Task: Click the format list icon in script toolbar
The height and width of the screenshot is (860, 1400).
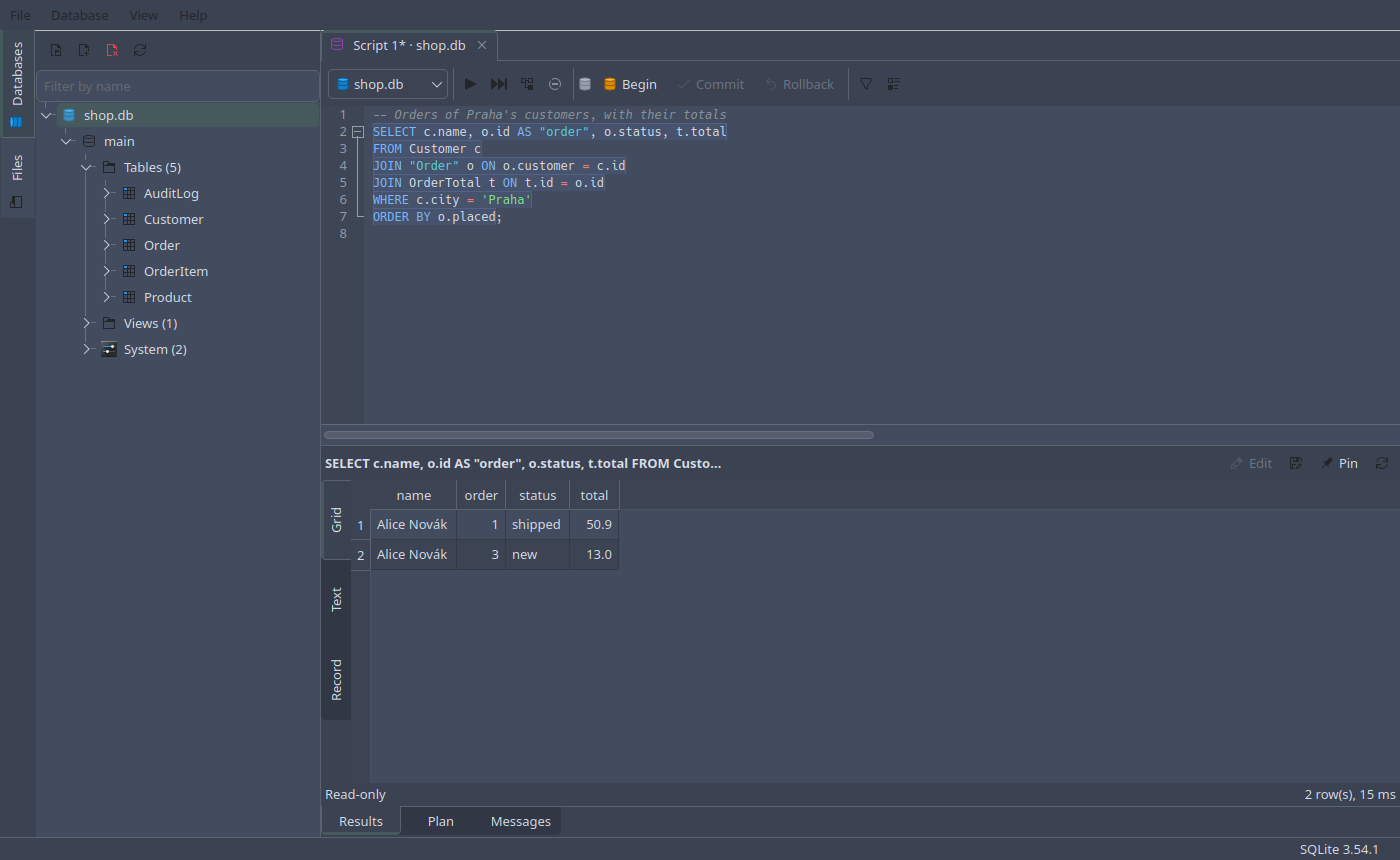Action: coord(894,84)
